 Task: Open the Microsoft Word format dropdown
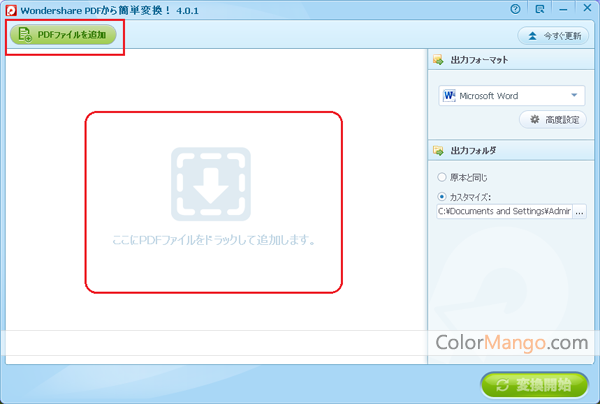pyautogui.click(x=512, y=96)
